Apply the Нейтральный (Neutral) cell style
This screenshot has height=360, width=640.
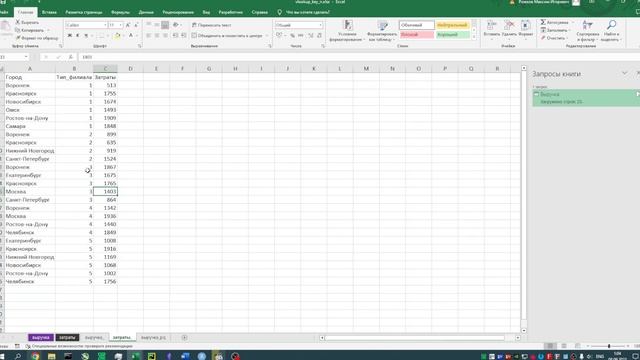[452, 25]
